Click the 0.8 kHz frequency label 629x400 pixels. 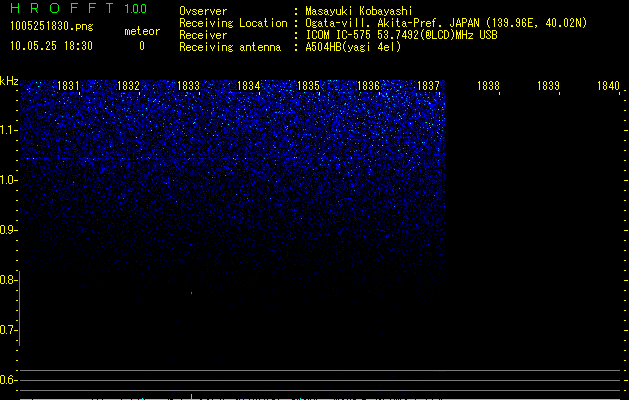[7, 280]
